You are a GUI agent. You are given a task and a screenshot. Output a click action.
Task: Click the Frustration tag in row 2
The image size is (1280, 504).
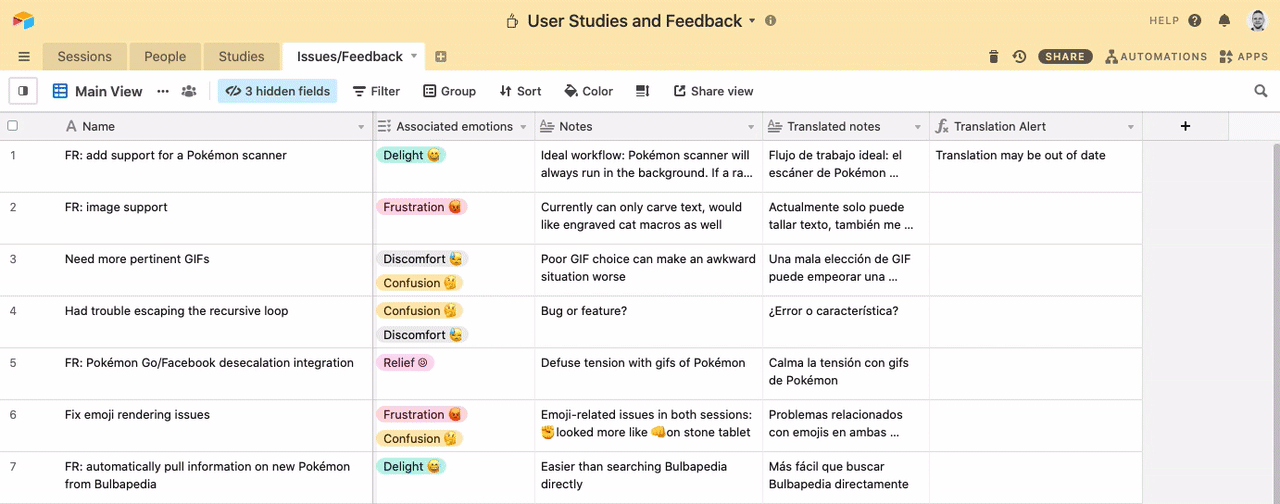click(x=422, y=207)
